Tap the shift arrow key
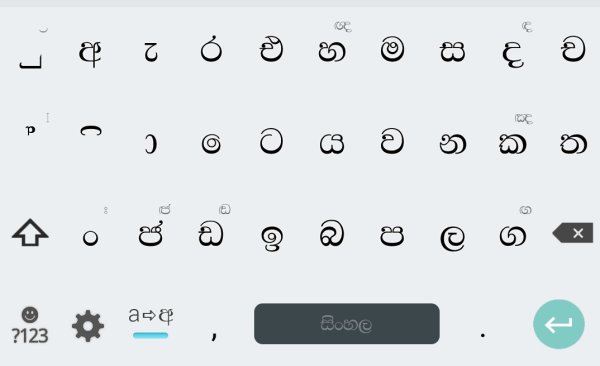600x366 pixels. tap(30, 232)
